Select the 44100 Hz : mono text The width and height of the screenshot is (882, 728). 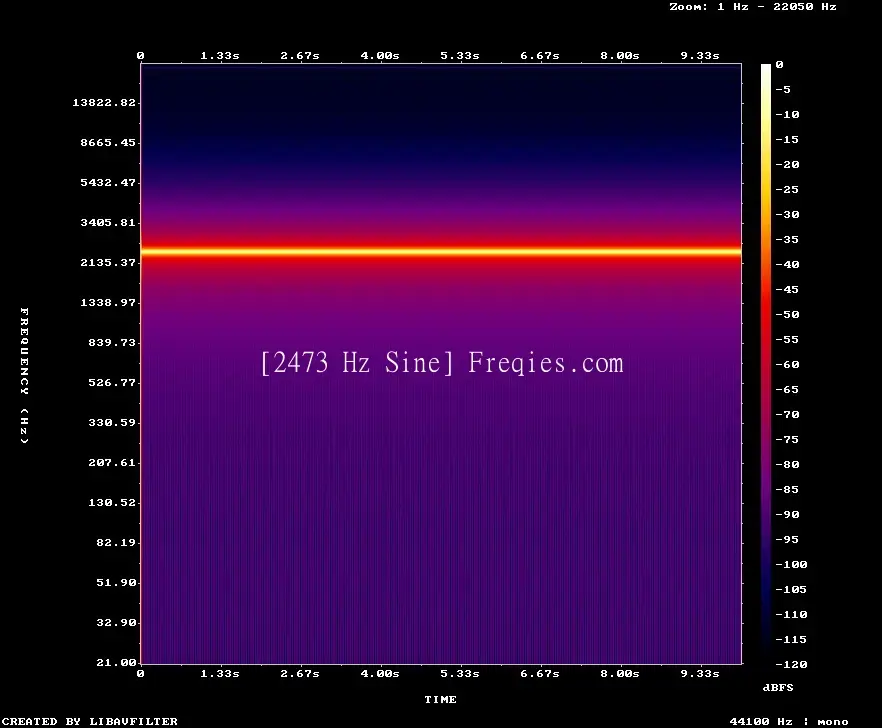(x=789, y=721)
